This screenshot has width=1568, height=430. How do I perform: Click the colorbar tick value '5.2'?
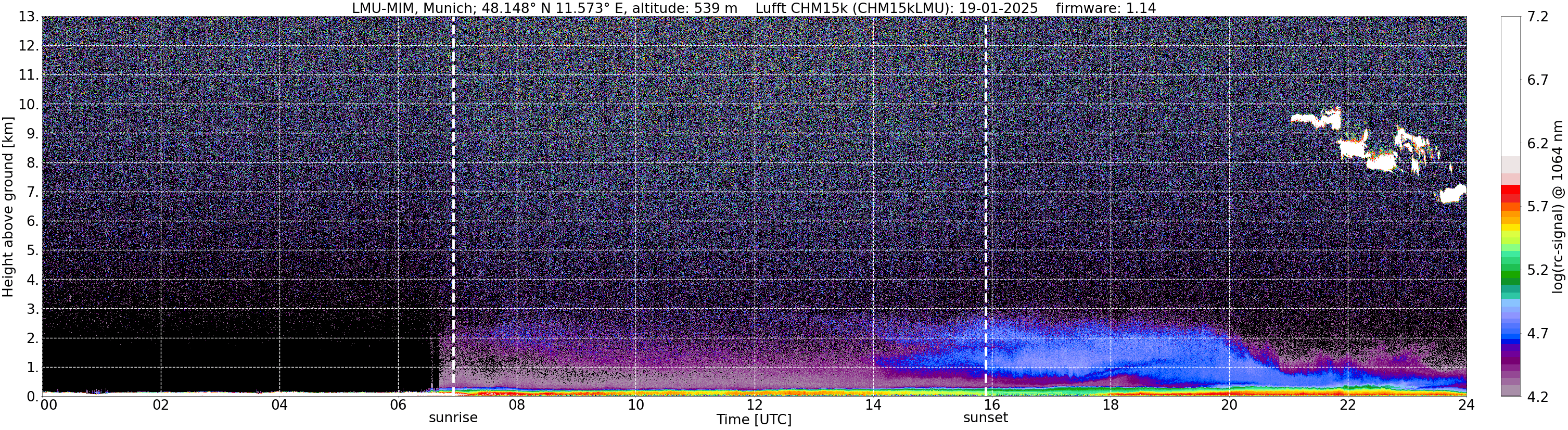1538,270
